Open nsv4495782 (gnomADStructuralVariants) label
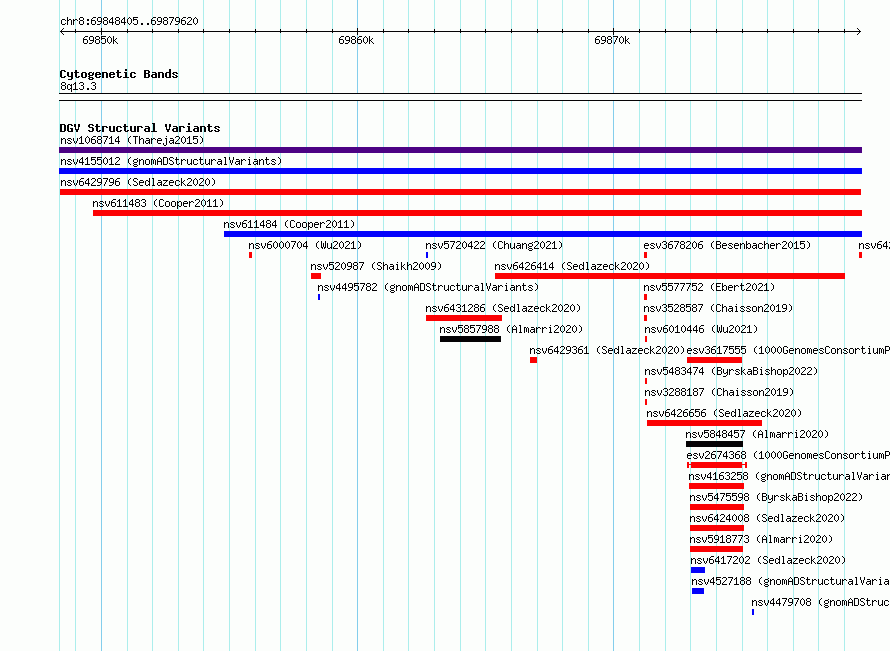The width and height of the screenshot is (890, 651). (x=428, y=287)
